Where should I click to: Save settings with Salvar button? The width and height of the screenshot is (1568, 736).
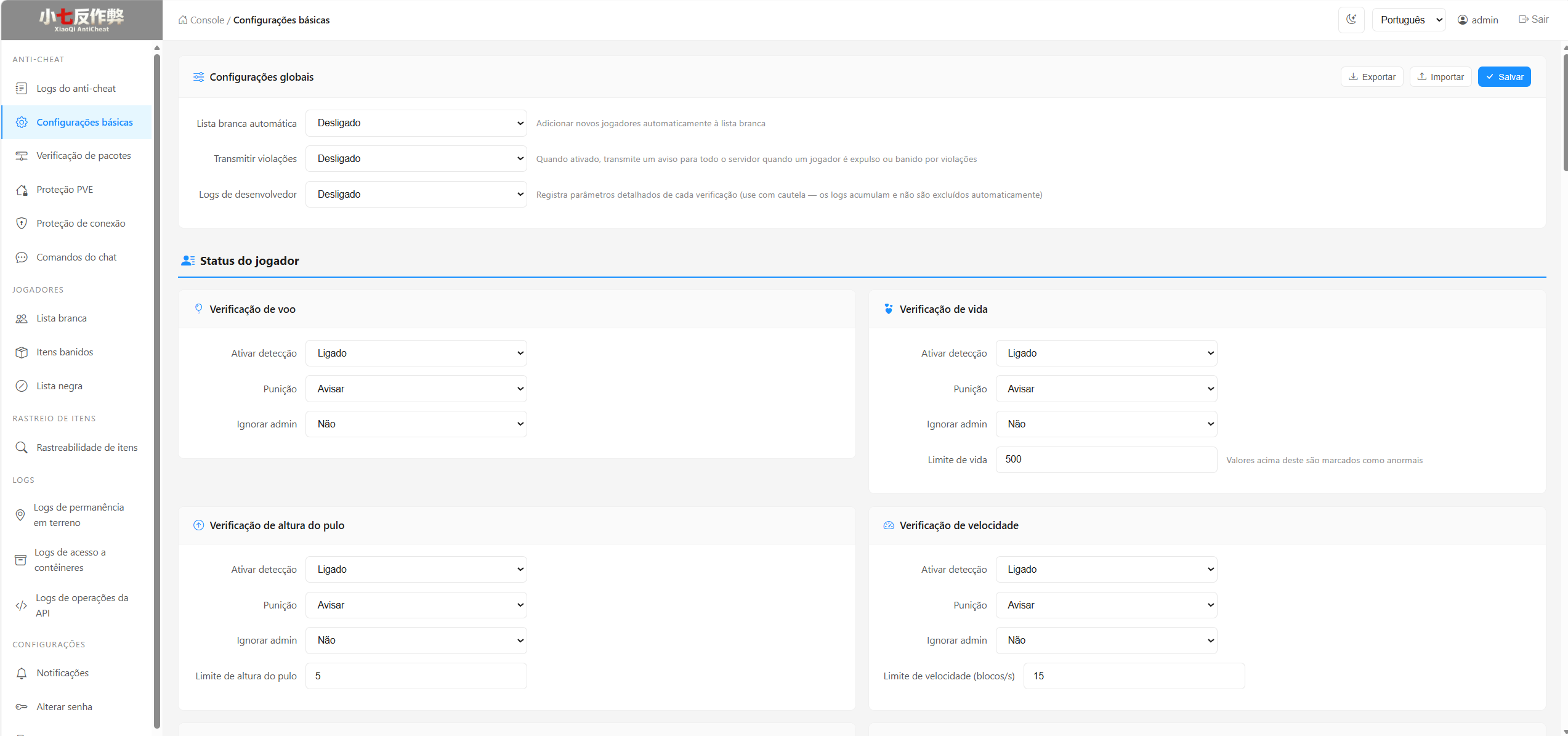[1504, 77]
